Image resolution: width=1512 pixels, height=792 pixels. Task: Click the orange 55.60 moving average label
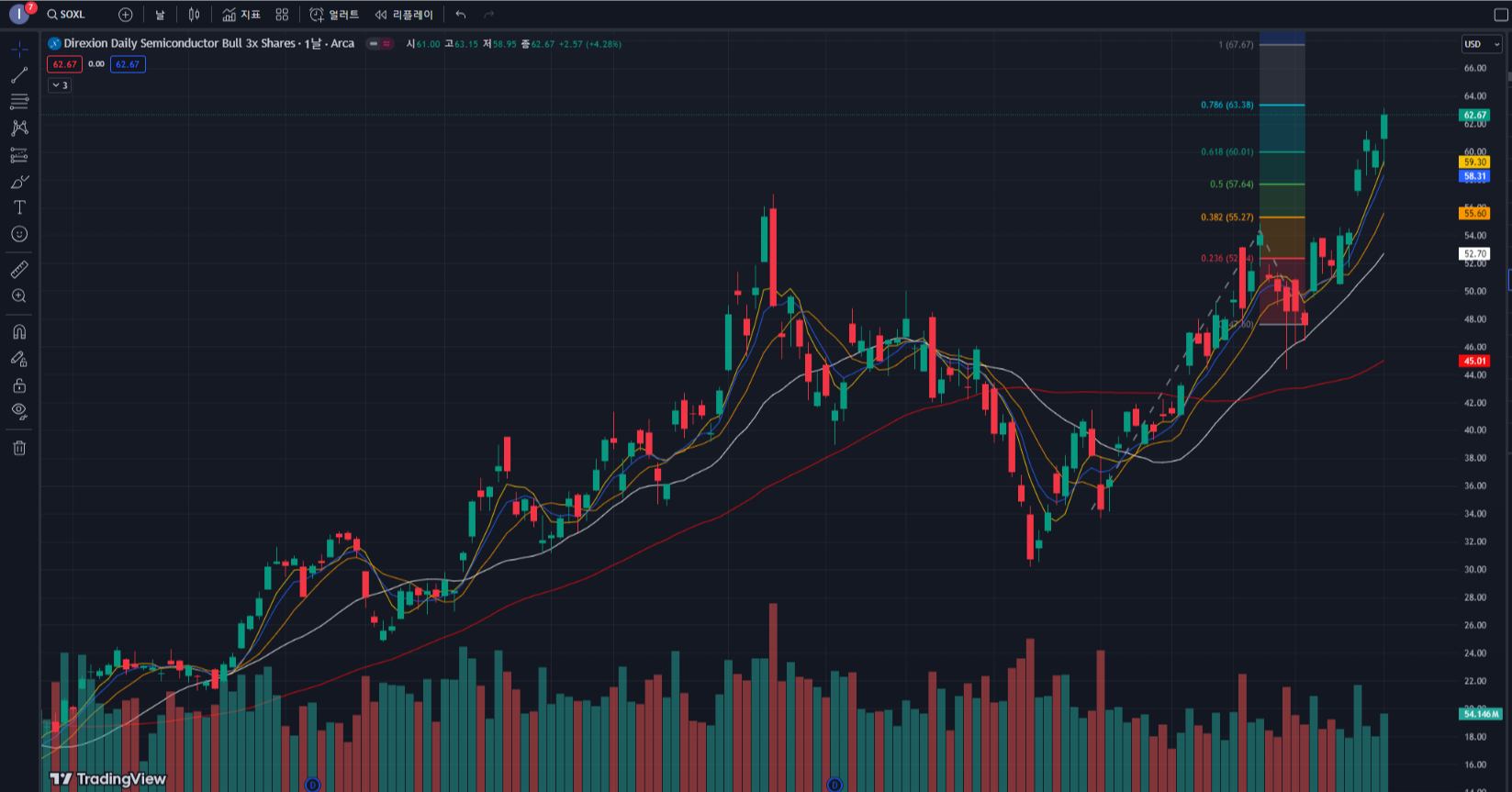click(1474, 214)
